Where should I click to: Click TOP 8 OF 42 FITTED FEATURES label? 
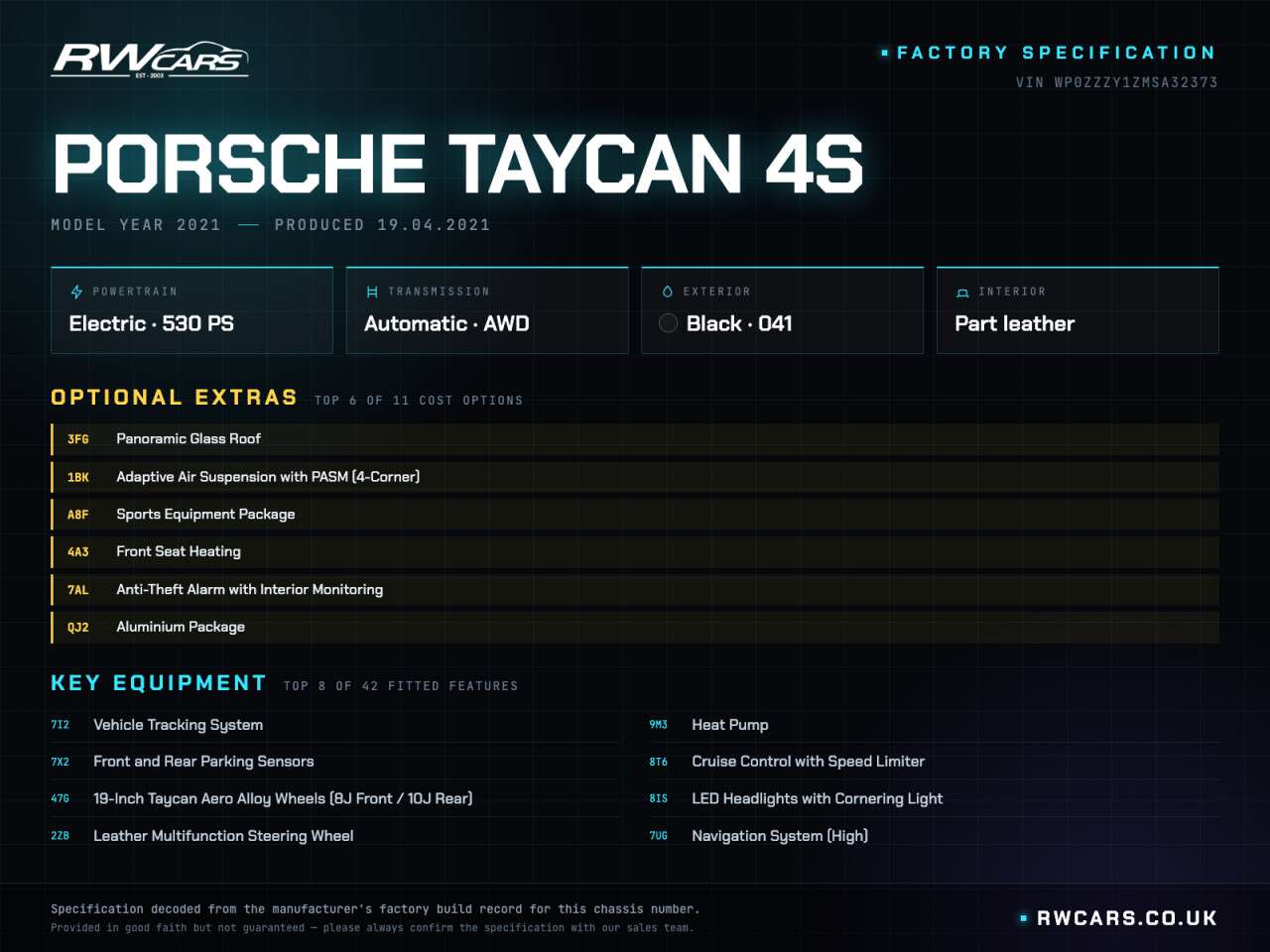click(401, 686)
